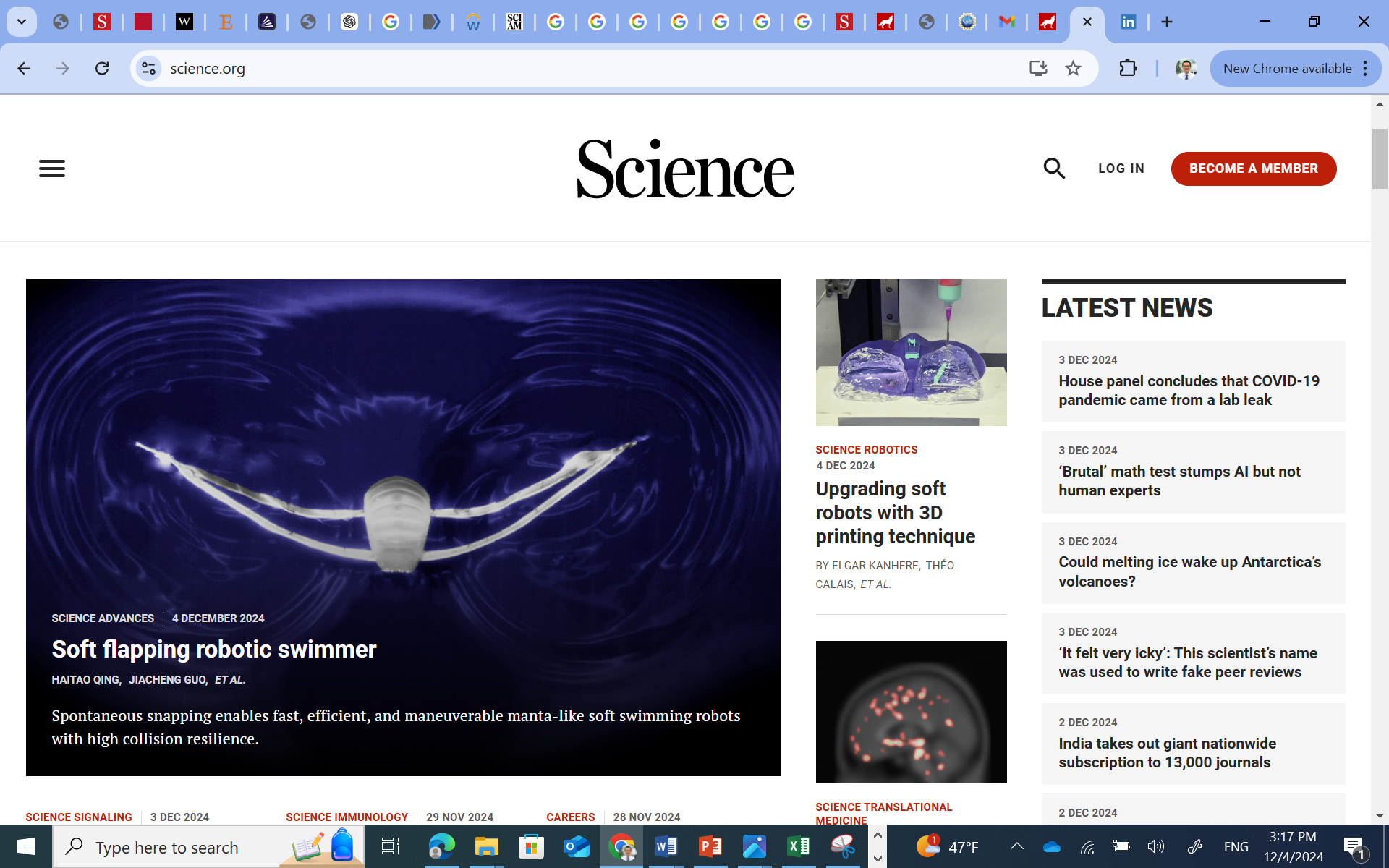Open Chrome menu three-dots button
Screen dimensions: 1389x868
[x=1365, y=68]
